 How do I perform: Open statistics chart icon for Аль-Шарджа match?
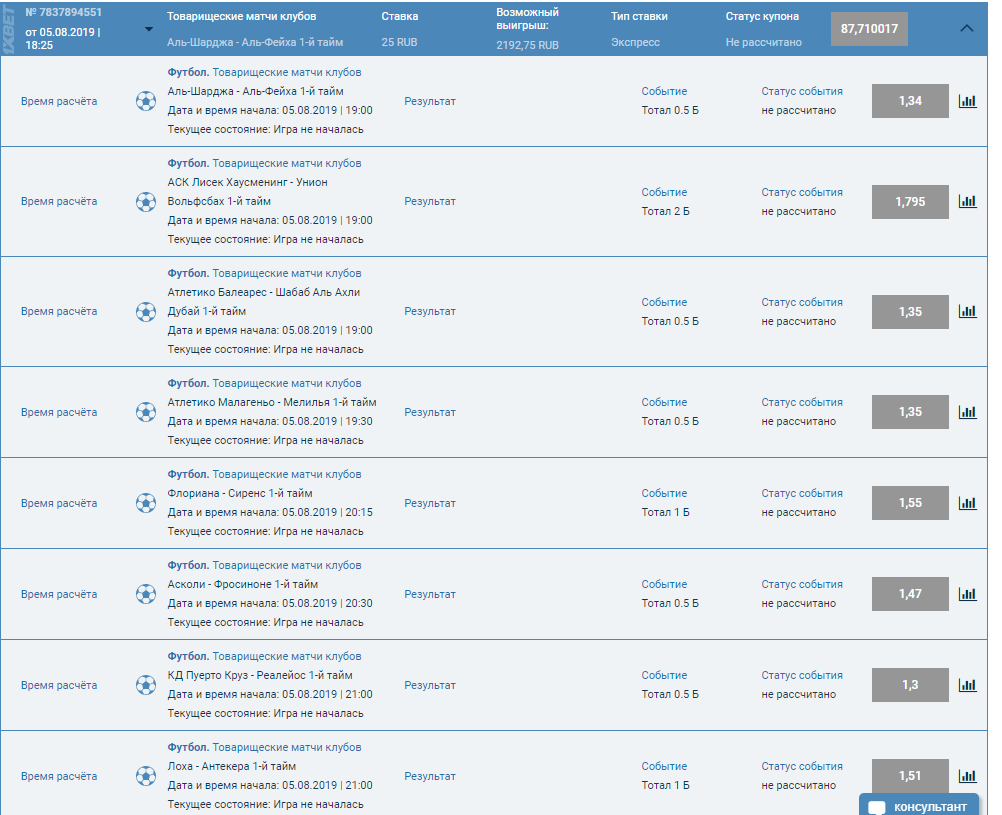[967, 101]
